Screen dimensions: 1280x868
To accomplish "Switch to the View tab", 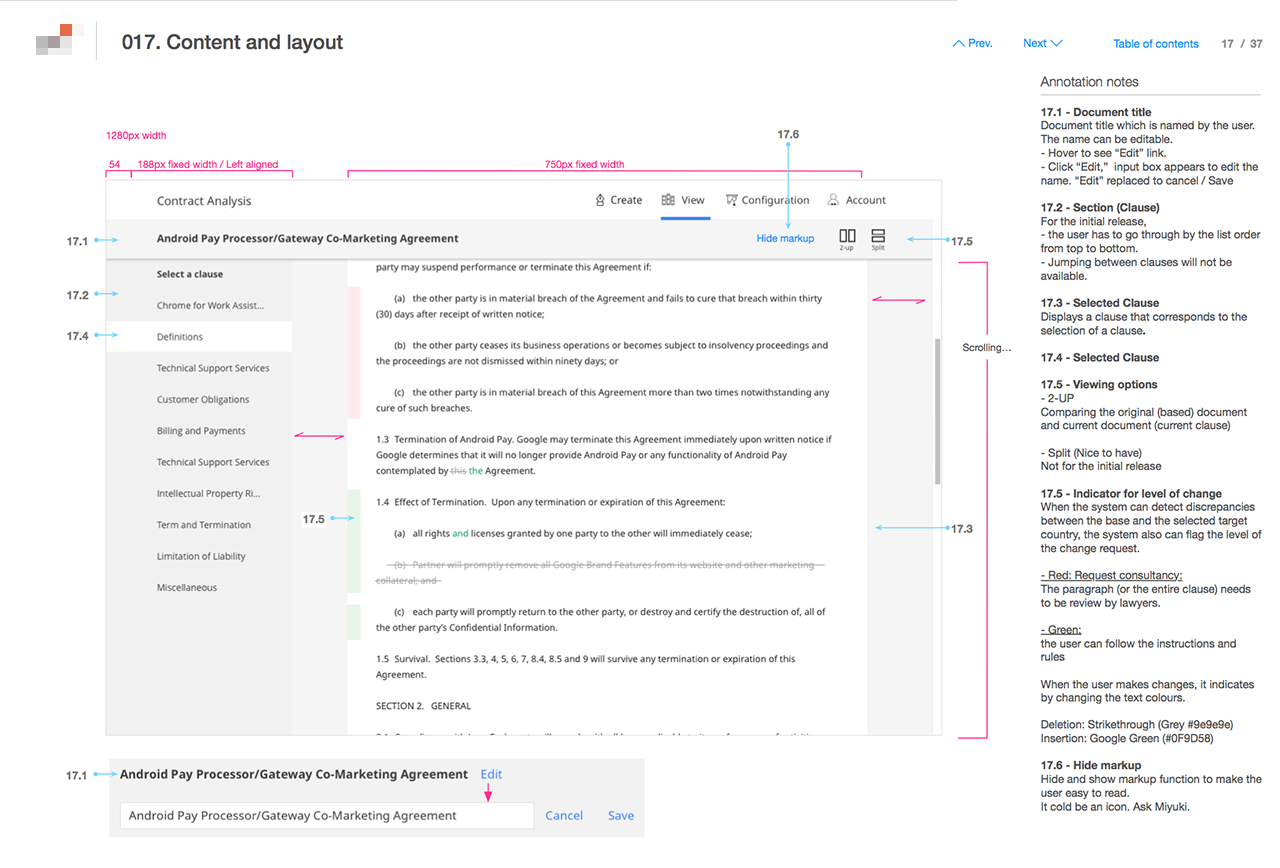I will click(x=684, y=200).
